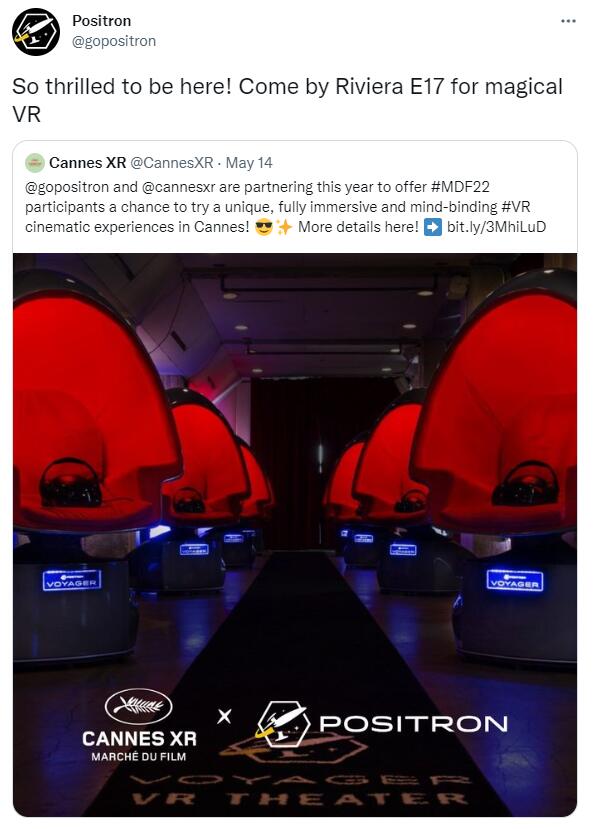Open the May 14 timestamp

tap(249, 163)
